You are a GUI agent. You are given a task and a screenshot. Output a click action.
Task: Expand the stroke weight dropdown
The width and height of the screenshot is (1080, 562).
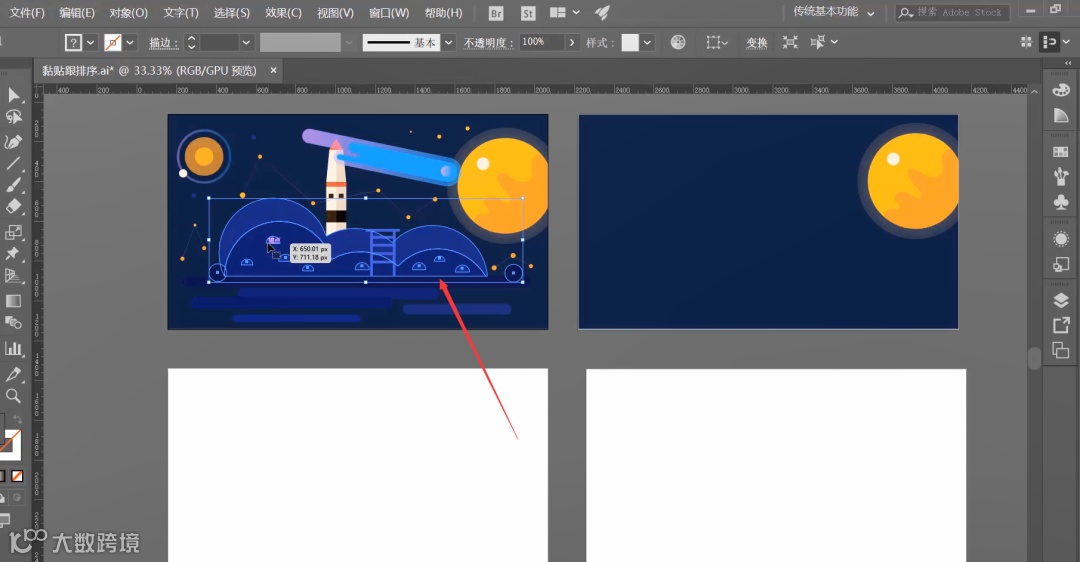click(246, 43)
